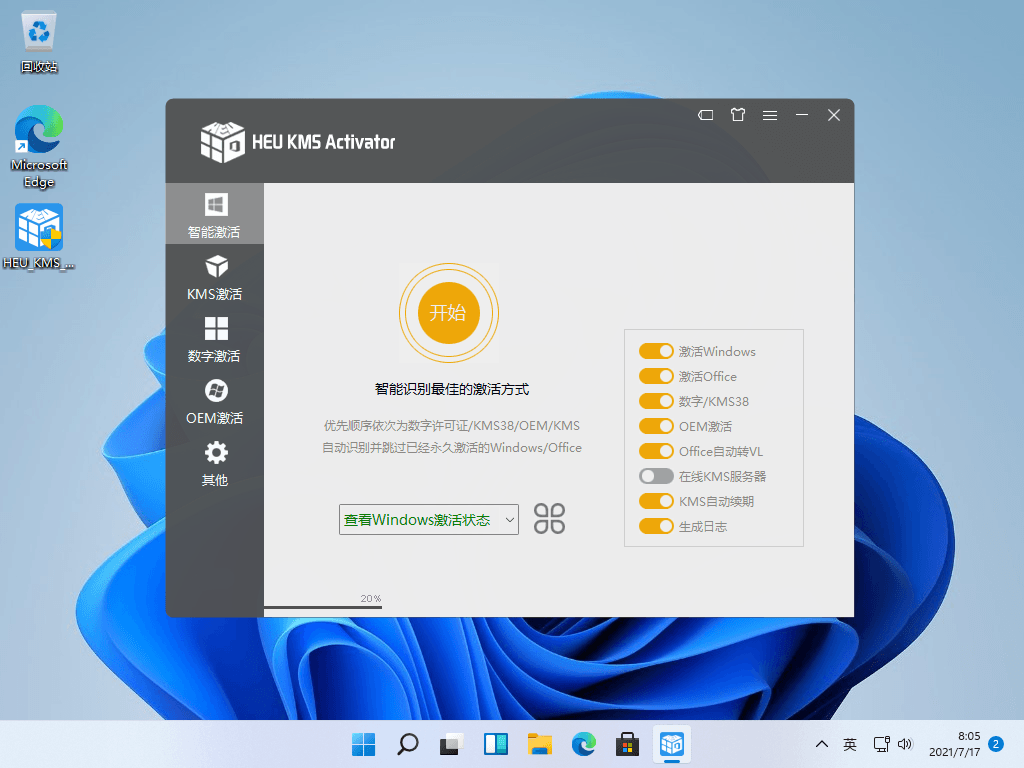Close the HEU KMS Activator window
Screen dimensions: 1024x768
834,115
